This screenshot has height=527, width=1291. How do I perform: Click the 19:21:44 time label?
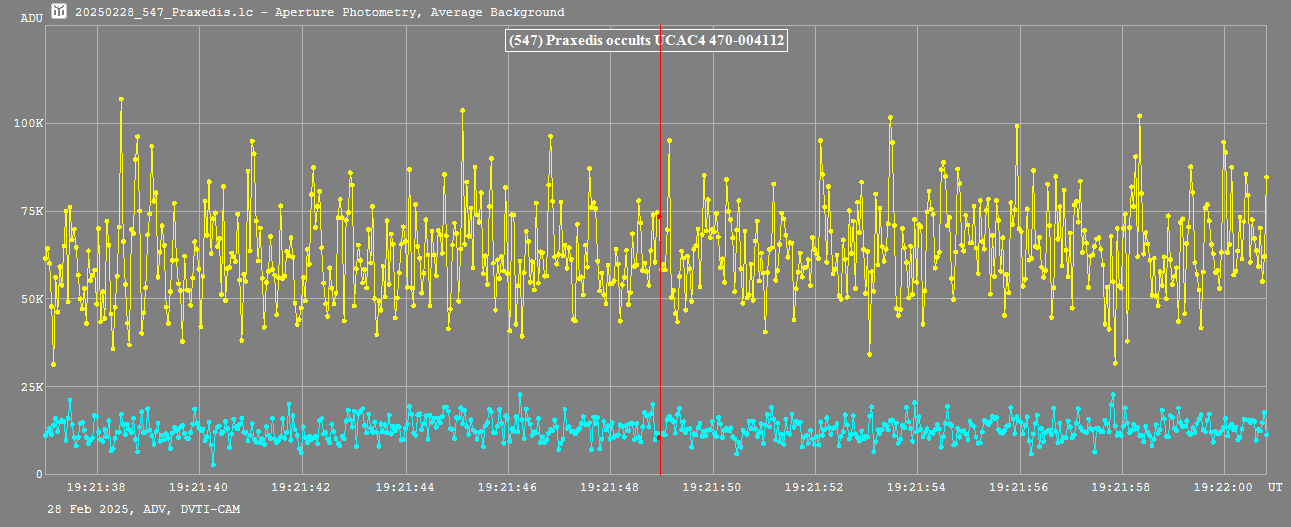point(405,488)
